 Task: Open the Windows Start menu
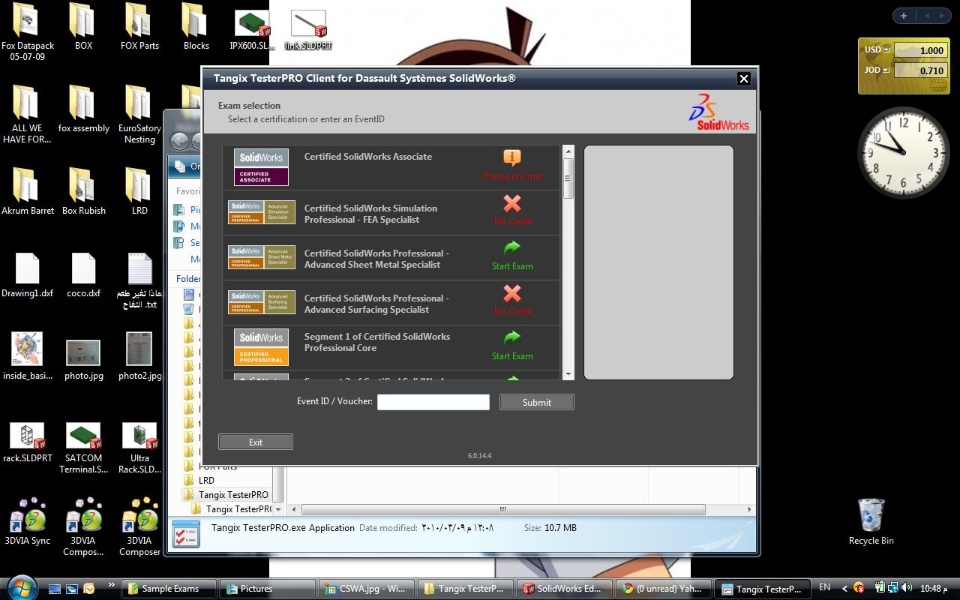22,588
